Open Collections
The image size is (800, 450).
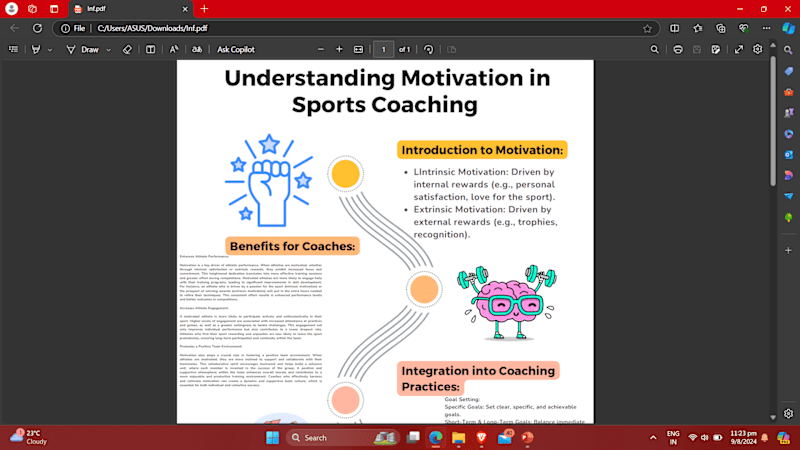click(x=720, y=28)
